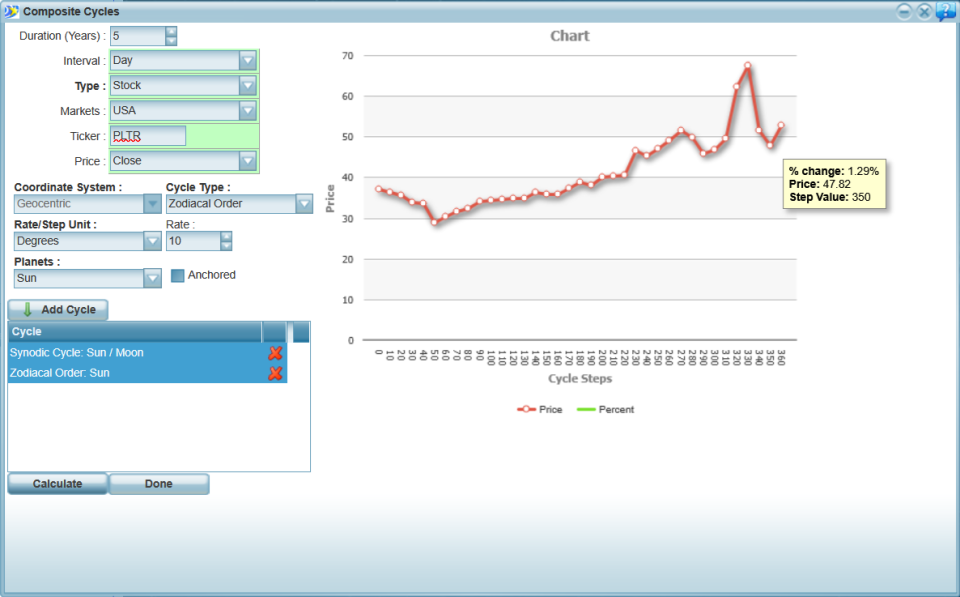Click the Add Cycle button
The width and height of the screenshot is (960, 597).
(x=58, y=310)
